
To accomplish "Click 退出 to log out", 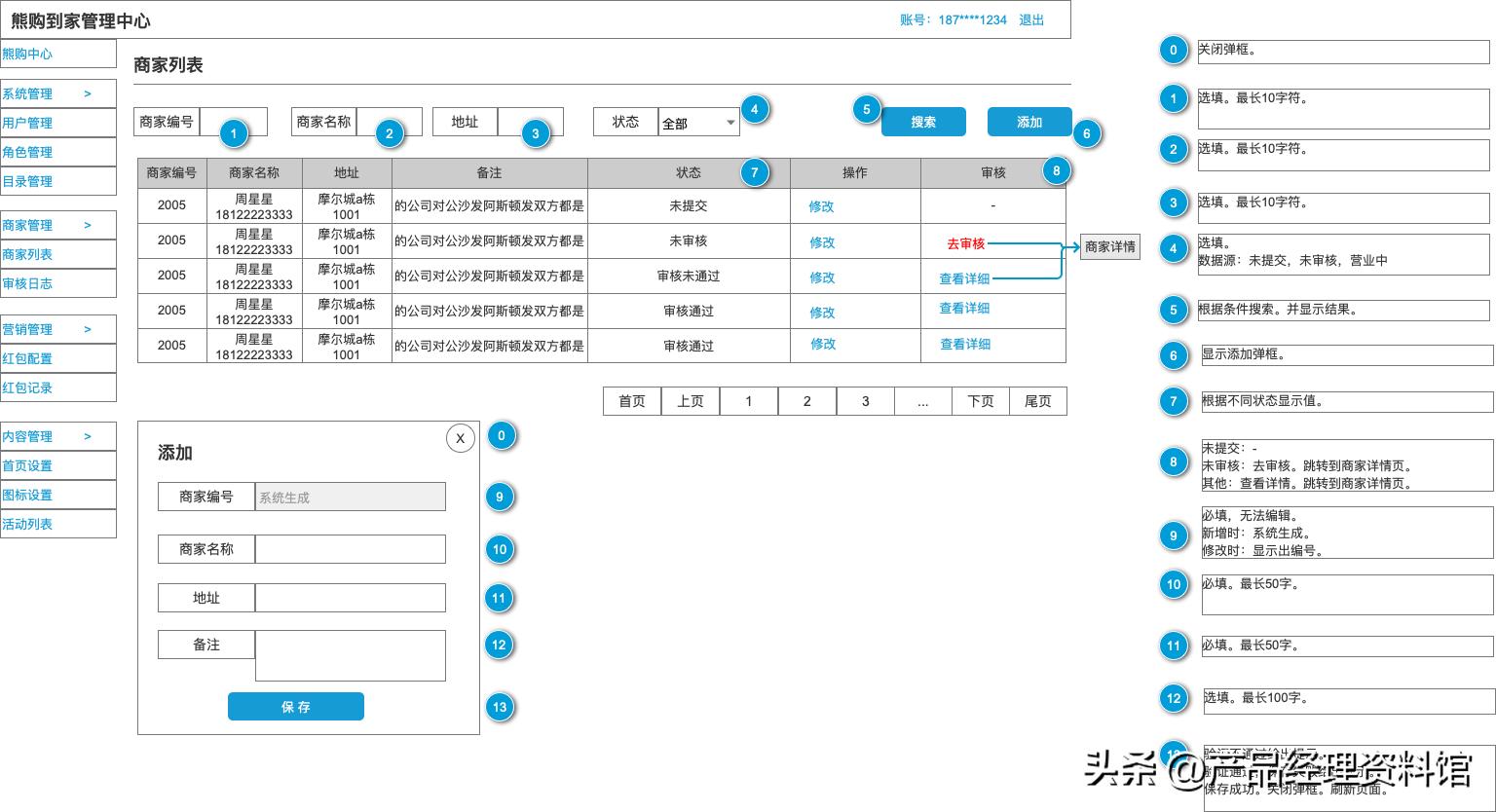I will coord(1032,18).
